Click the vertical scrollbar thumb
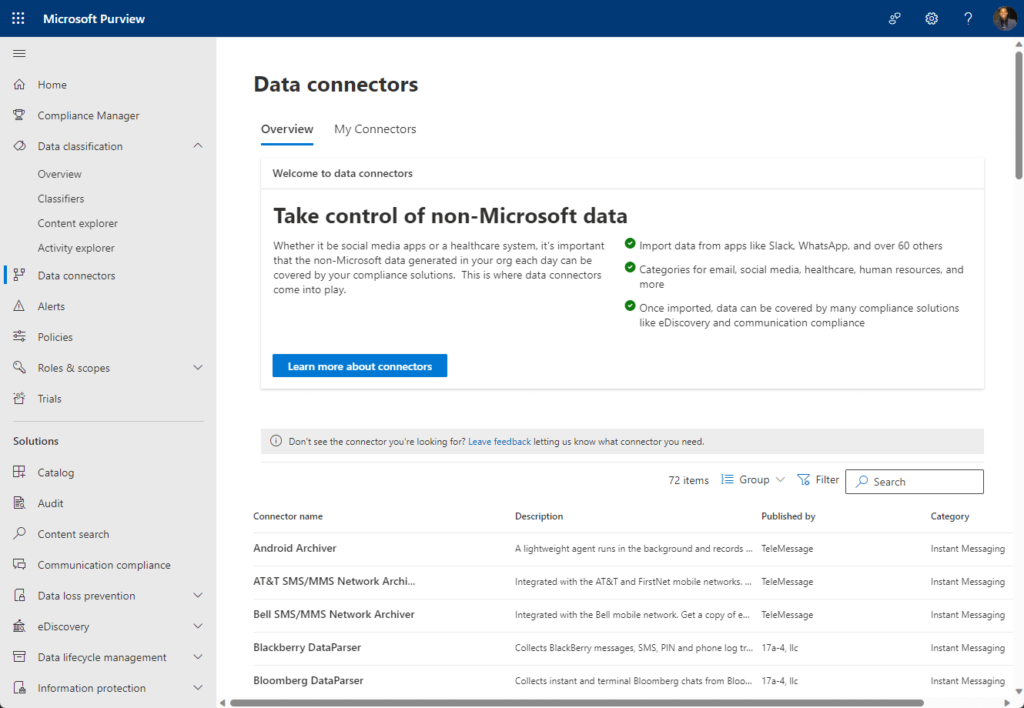The height and width of the screenshot is (708, 1024). 1019,115
